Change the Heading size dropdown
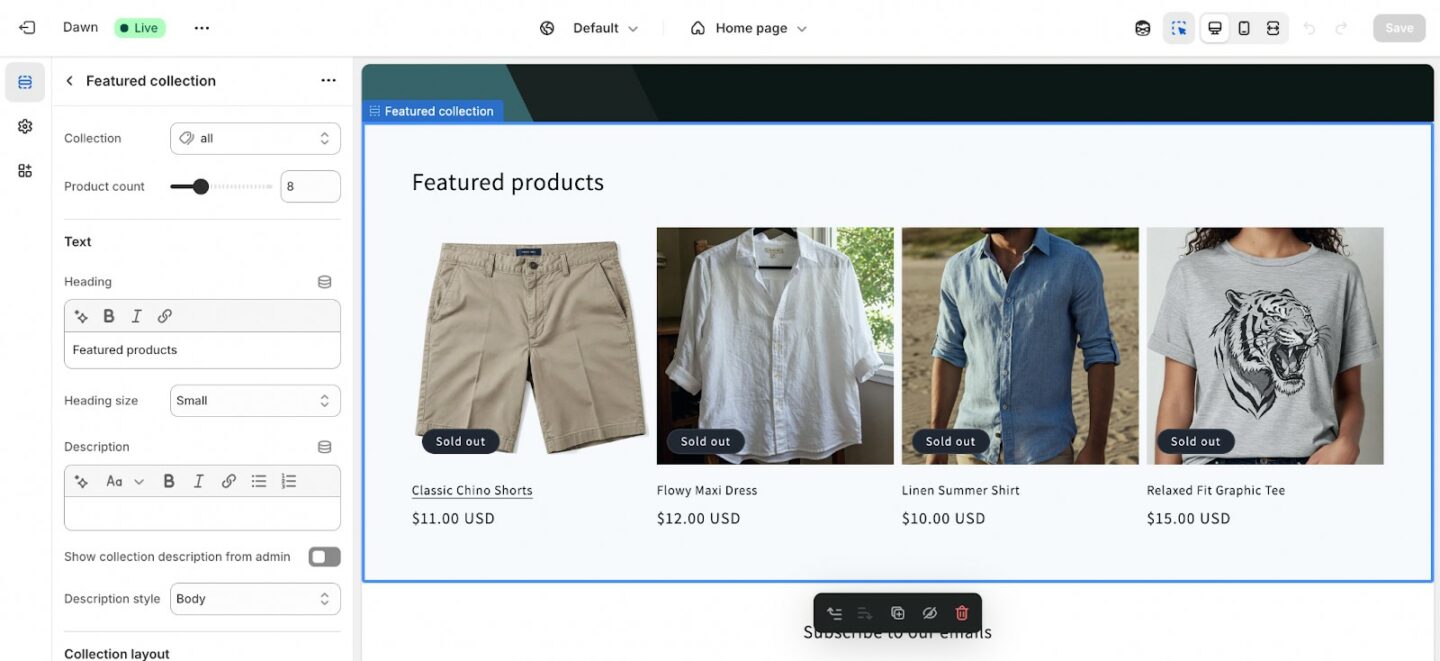This screenshot has height=661, width=1440. (254, 400)
